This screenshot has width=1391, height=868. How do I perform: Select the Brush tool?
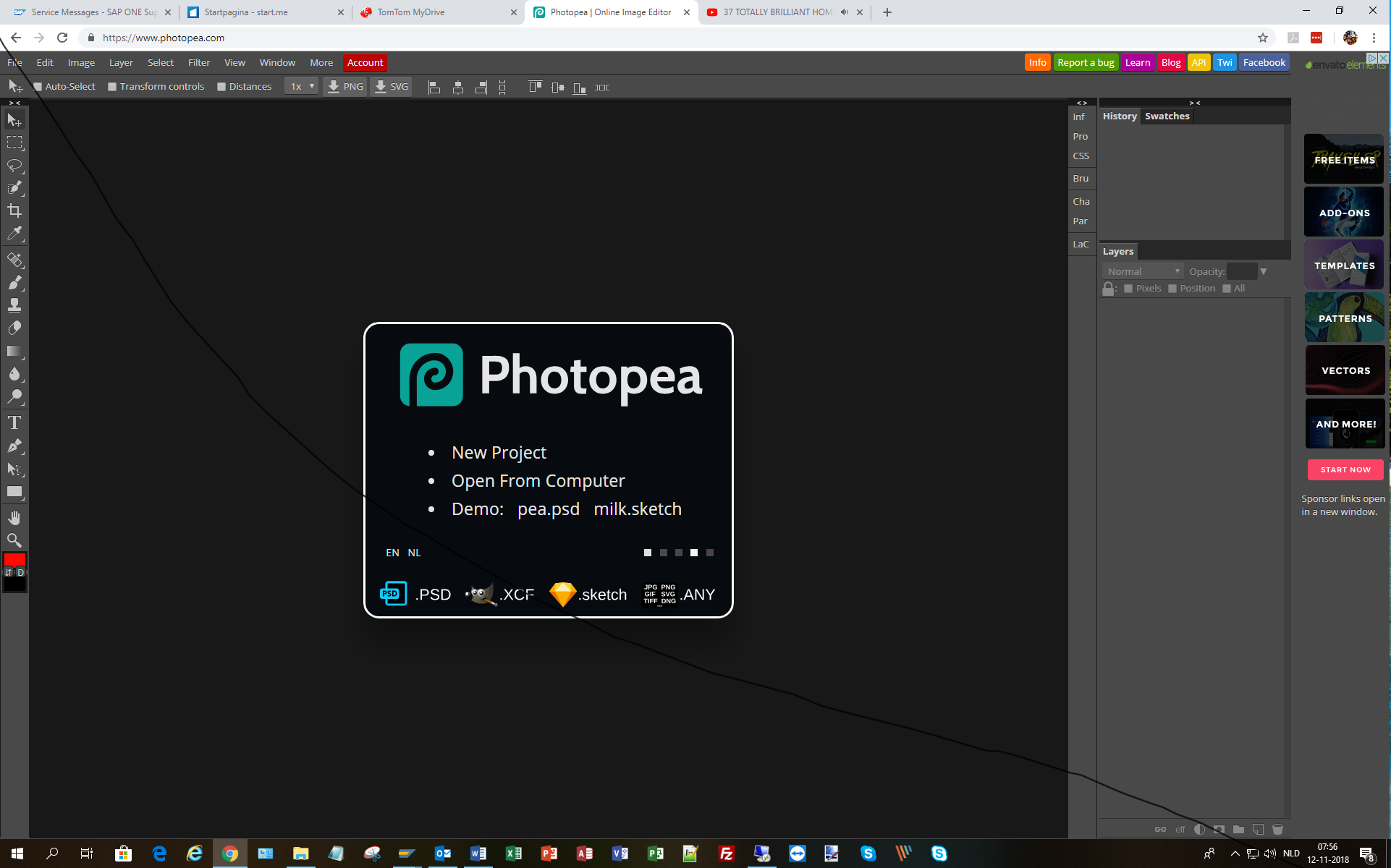click(14, 282)
